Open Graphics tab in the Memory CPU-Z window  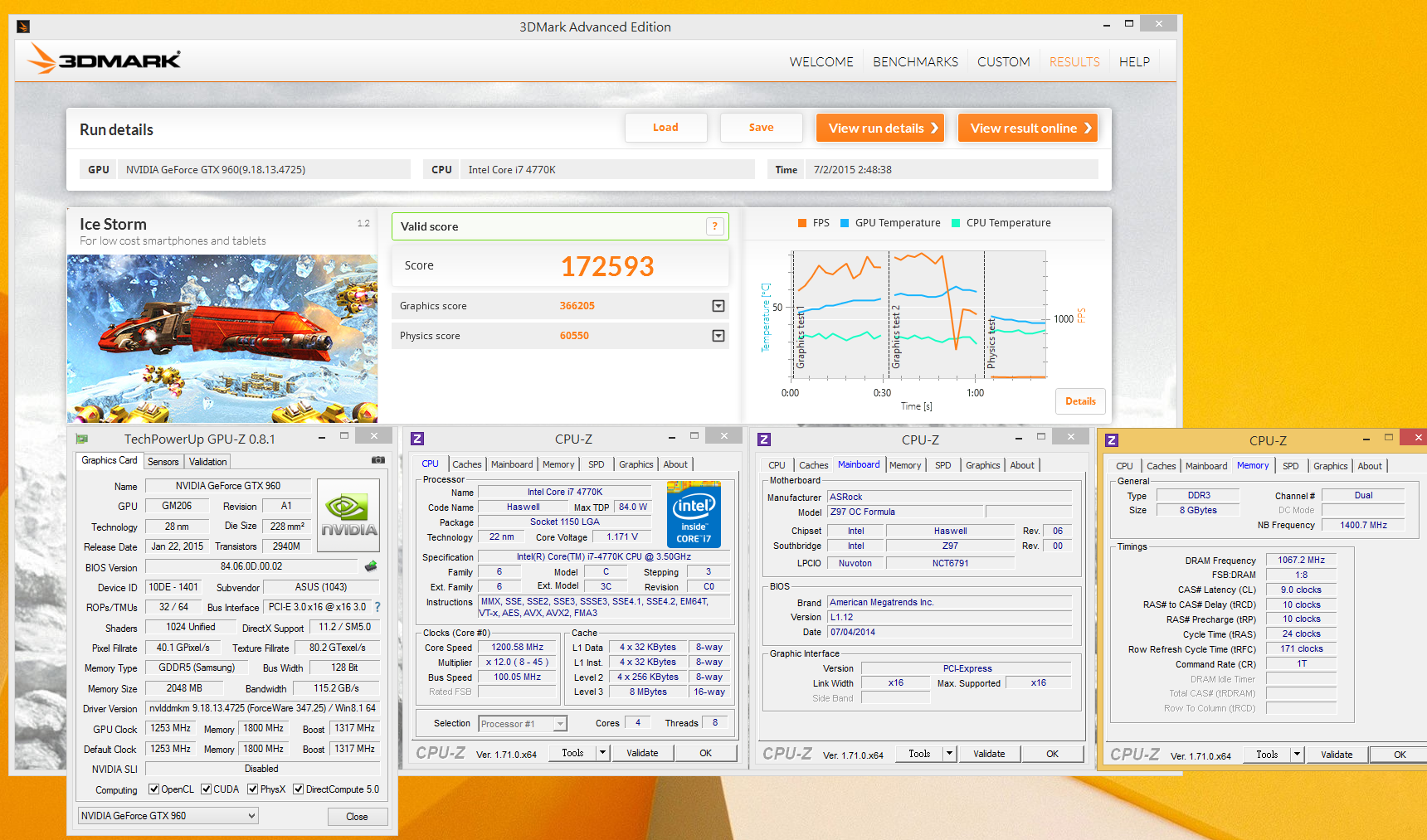point(1331,466)
